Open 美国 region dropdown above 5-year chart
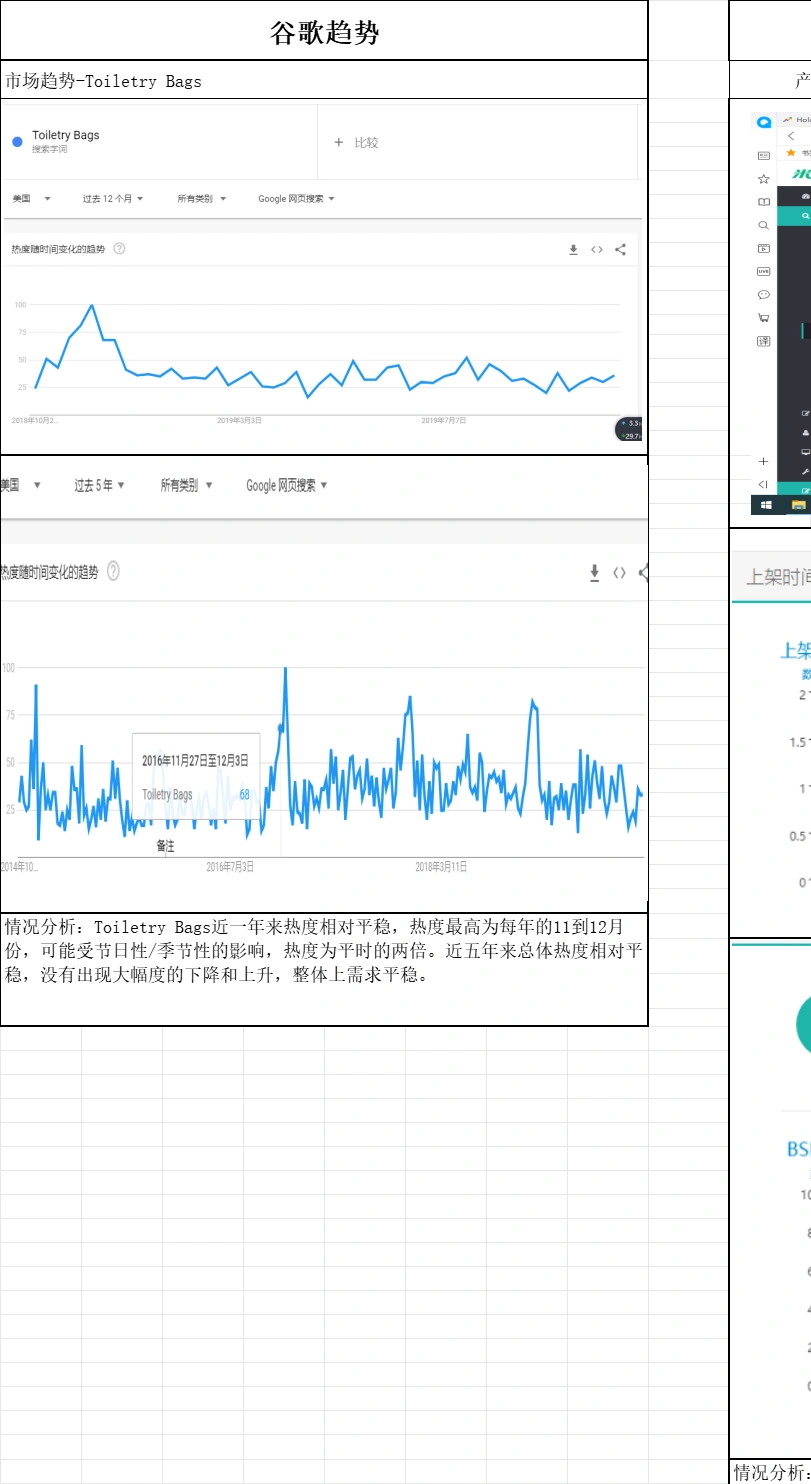 pos(20,485)
